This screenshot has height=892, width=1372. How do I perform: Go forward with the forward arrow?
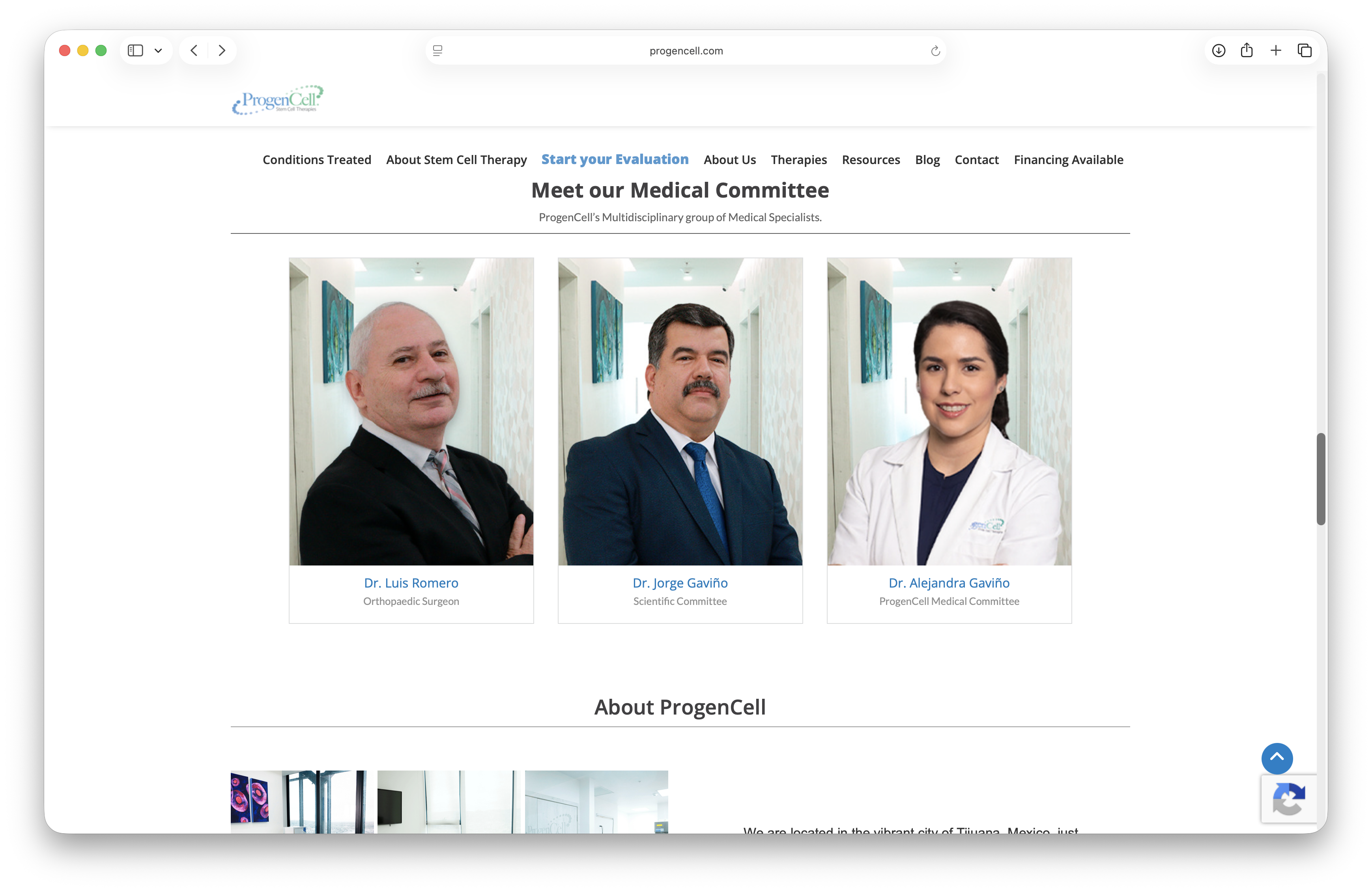pos(222,51)
